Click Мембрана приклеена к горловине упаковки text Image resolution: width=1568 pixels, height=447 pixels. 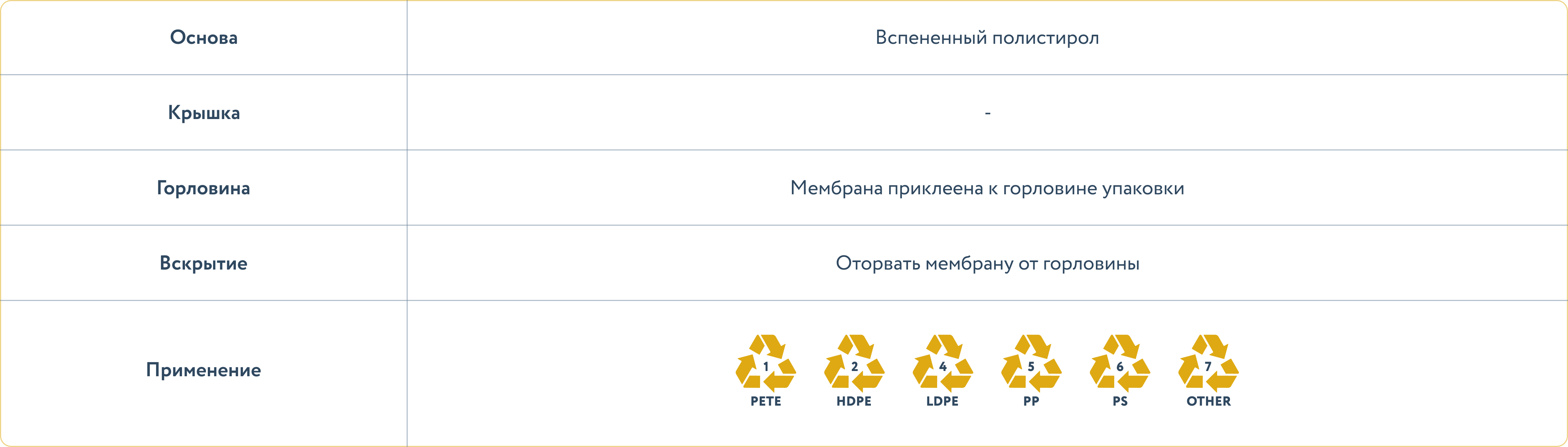point(987,188)
